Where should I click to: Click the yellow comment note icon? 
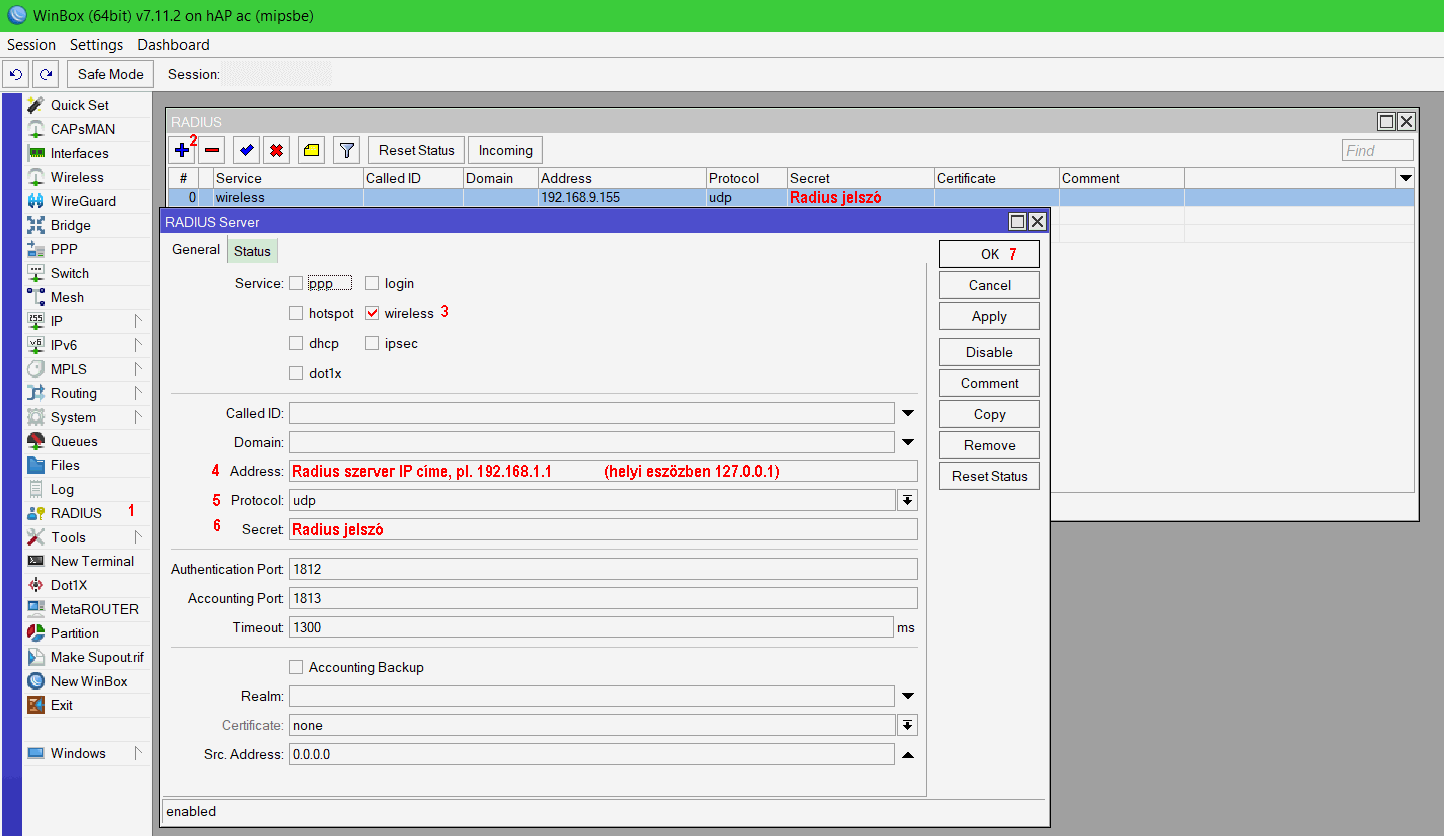tap(311, 151)
